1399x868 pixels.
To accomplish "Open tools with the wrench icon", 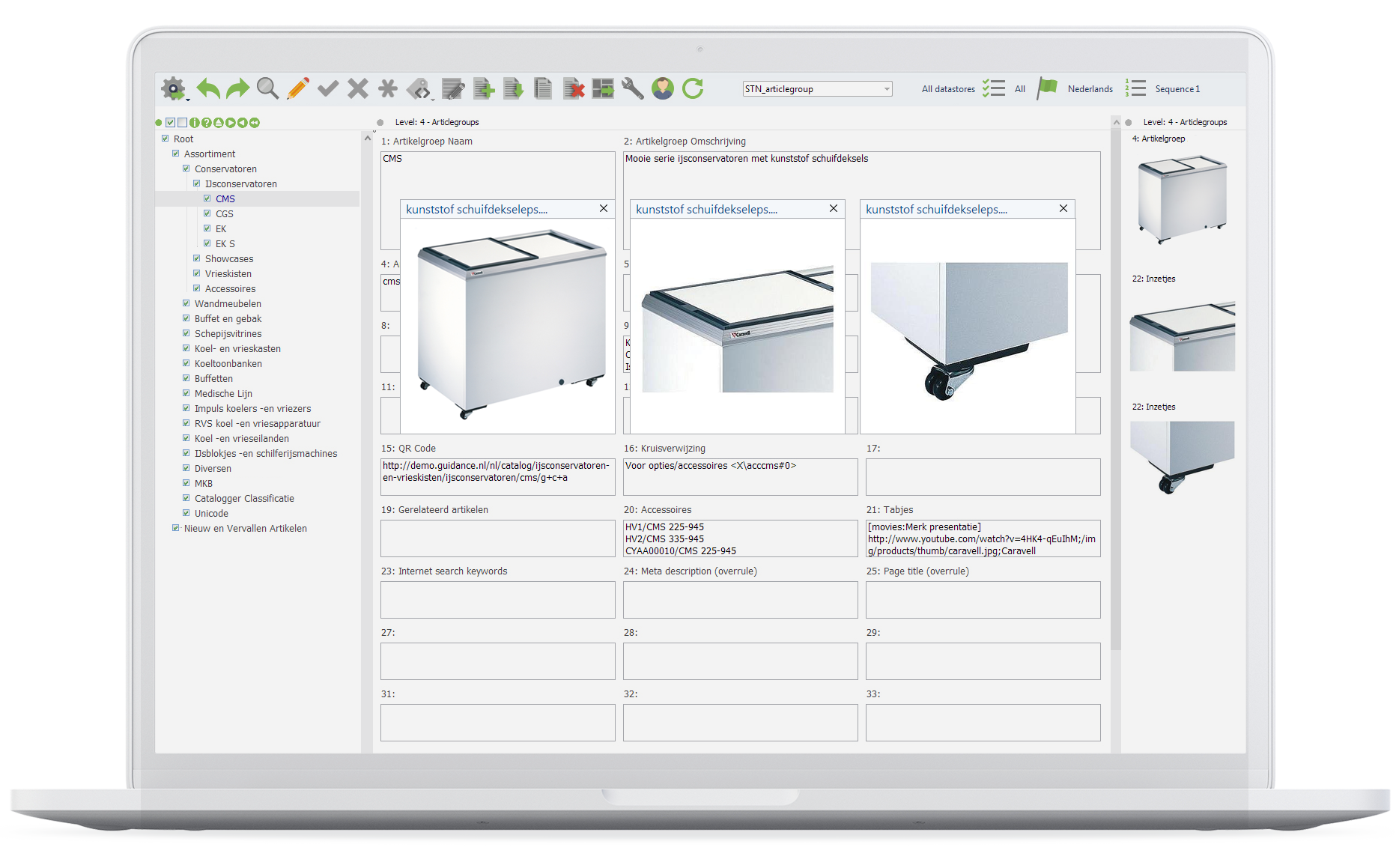I will 633,88.
